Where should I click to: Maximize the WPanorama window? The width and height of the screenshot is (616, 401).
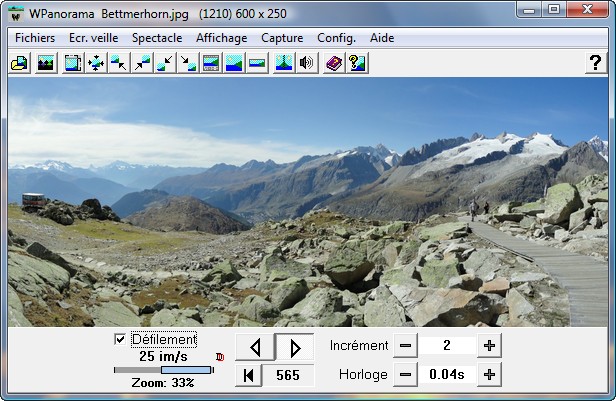(554, 10)
